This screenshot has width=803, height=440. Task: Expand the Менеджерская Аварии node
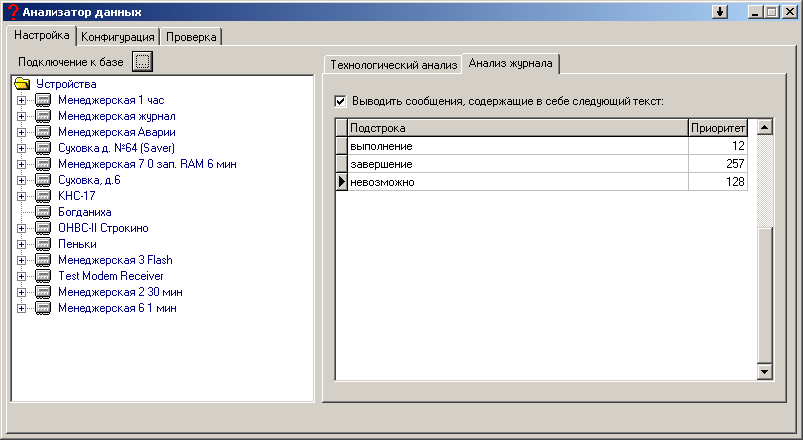coord(21,132)
